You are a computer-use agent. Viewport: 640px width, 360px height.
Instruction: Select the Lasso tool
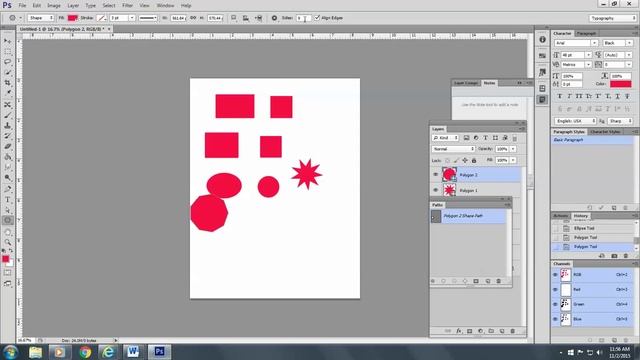pos(7,62)
